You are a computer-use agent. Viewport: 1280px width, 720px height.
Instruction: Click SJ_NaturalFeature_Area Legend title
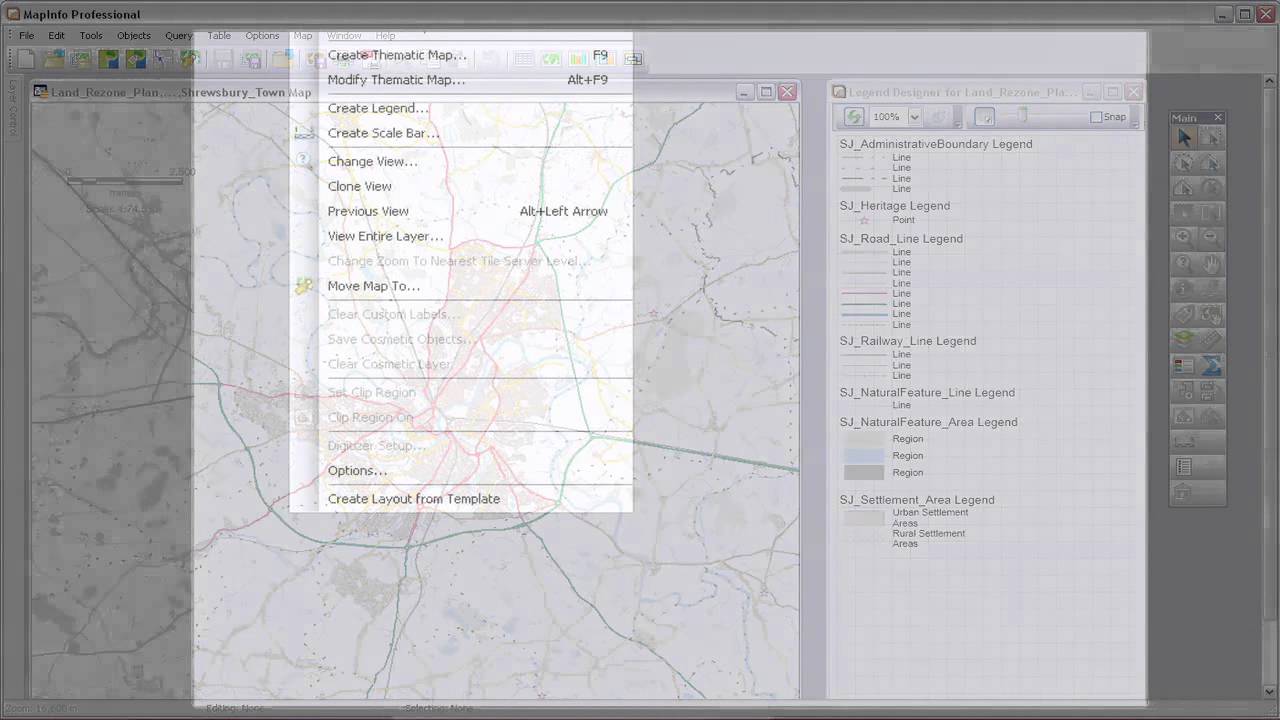(929, 422)
